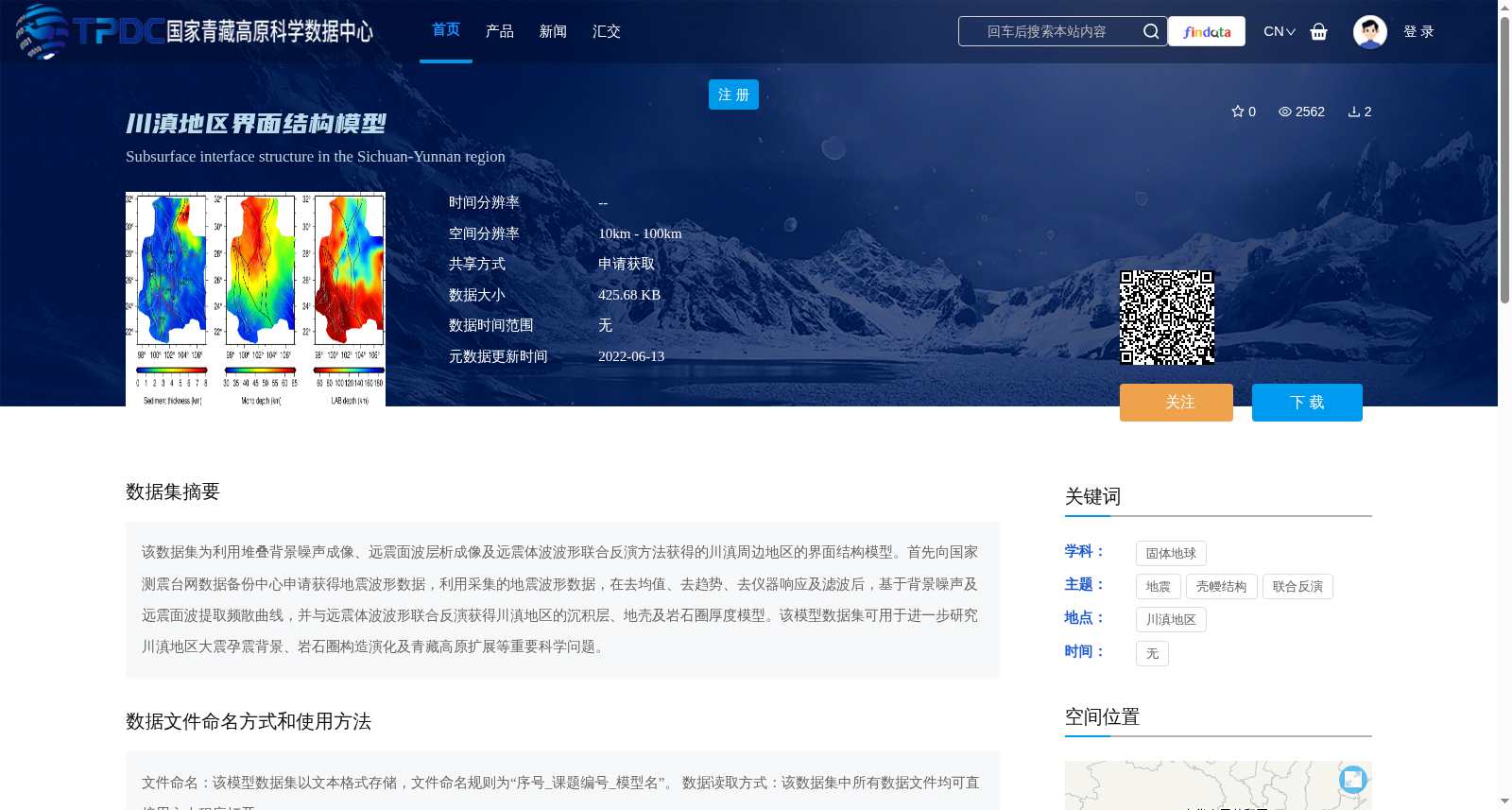Select the 联合反演 theme tag
Viewport: 1512px width, 810px height.
(x=1297, y=587)
